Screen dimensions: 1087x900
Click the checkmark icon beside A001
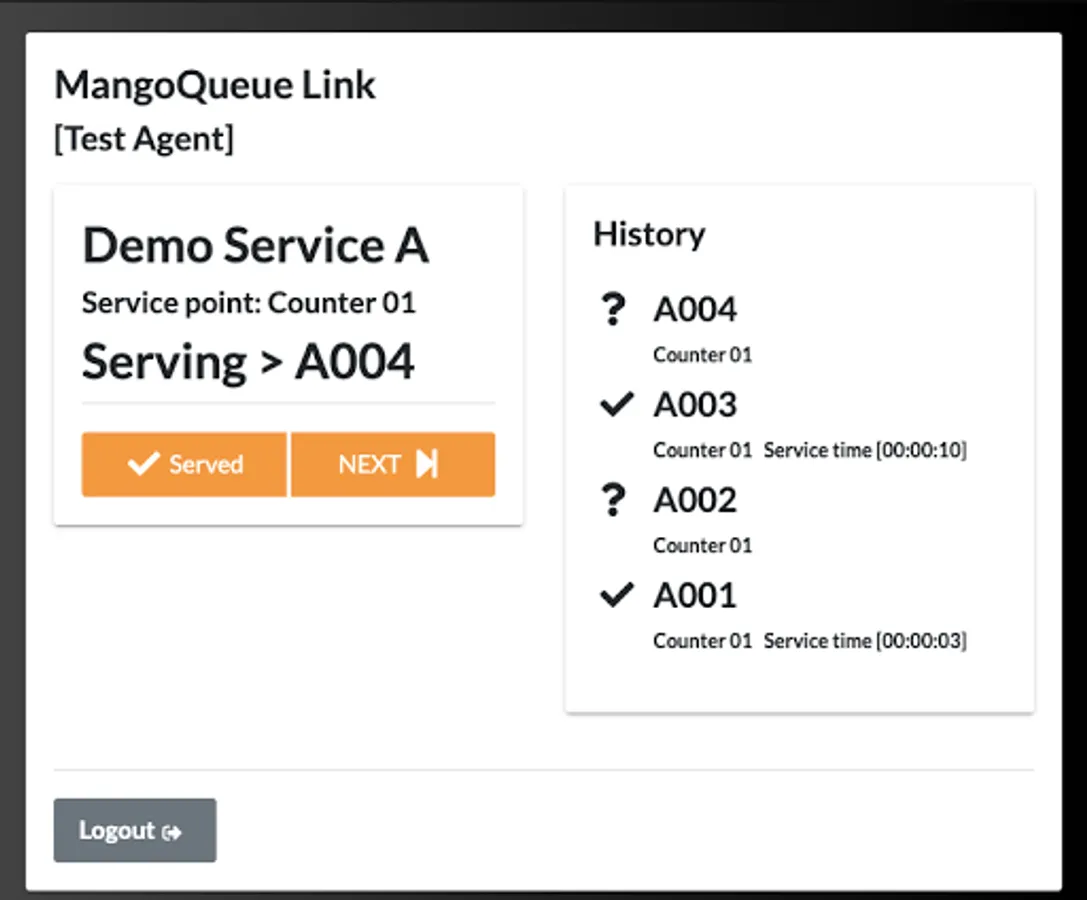(x=616, y=595)
